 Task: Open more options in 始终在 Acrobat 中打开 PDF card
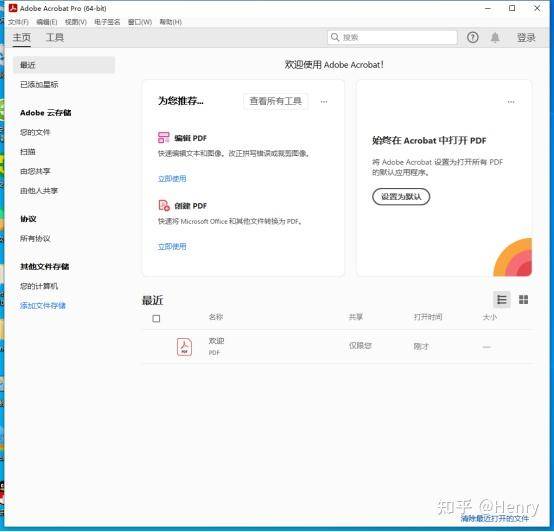(x=511, y=102)
